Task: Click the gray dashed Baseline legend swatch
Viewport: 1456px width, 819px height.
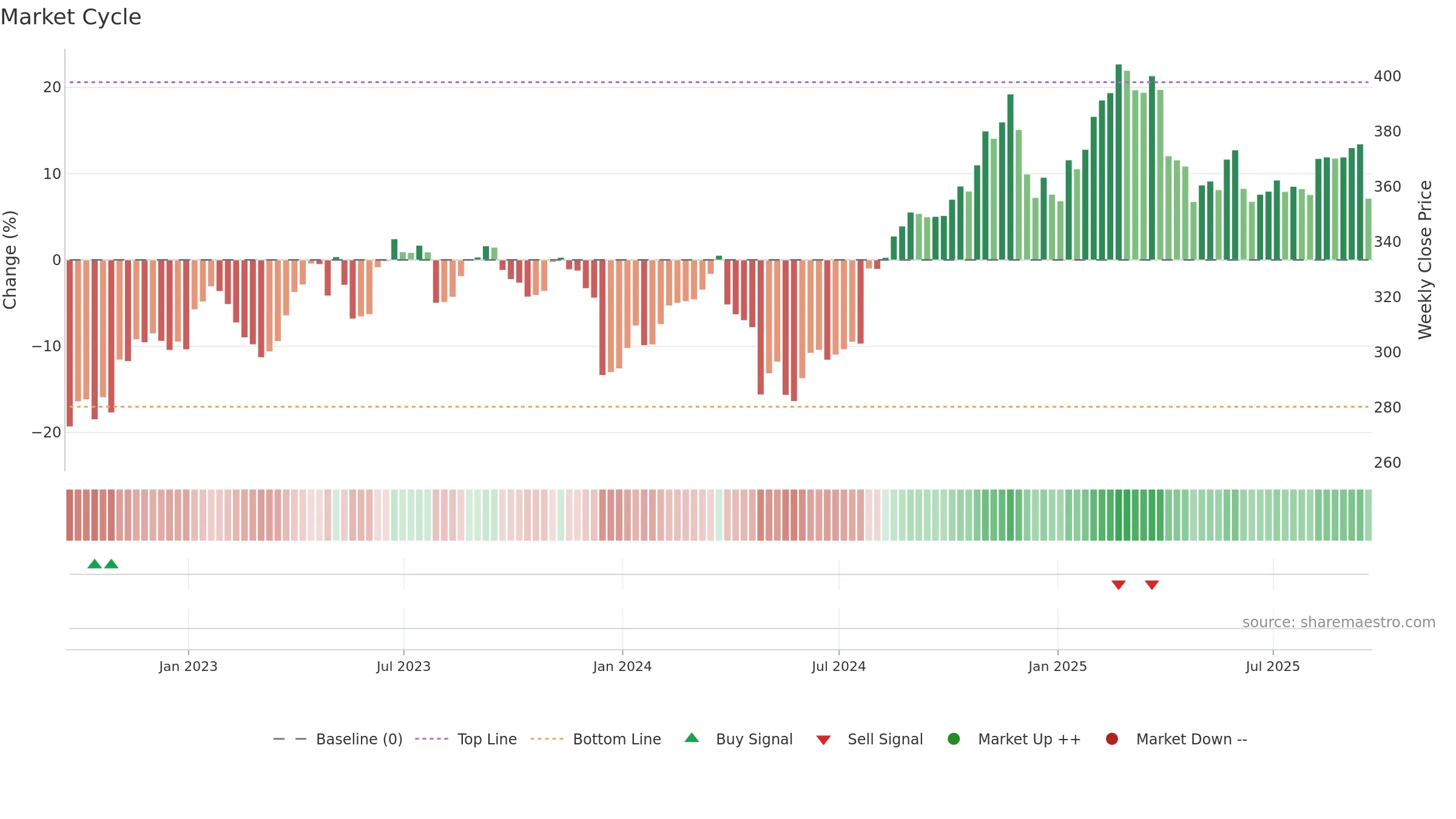Action: pyautogui.click(x=290, y=739)
